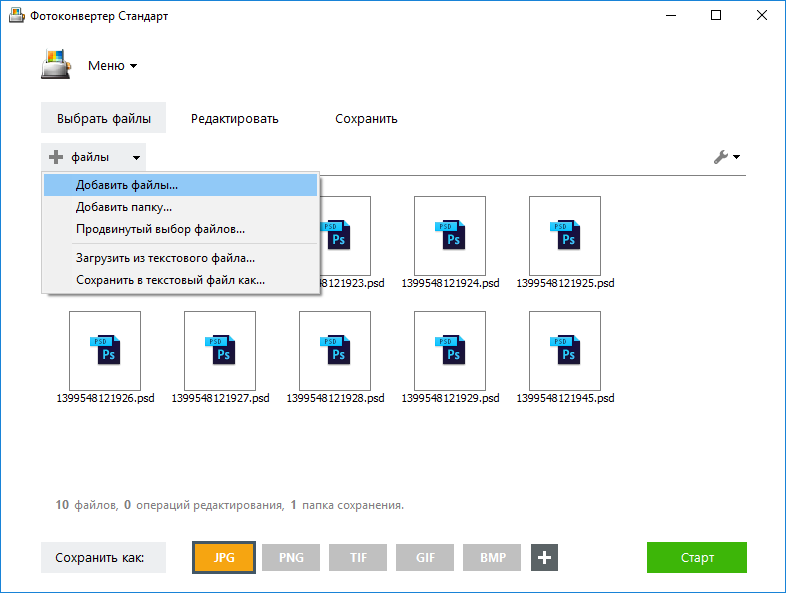Click the Фотоконвертер printer logo icon
The image size is (786, 593).
point(56,64)
